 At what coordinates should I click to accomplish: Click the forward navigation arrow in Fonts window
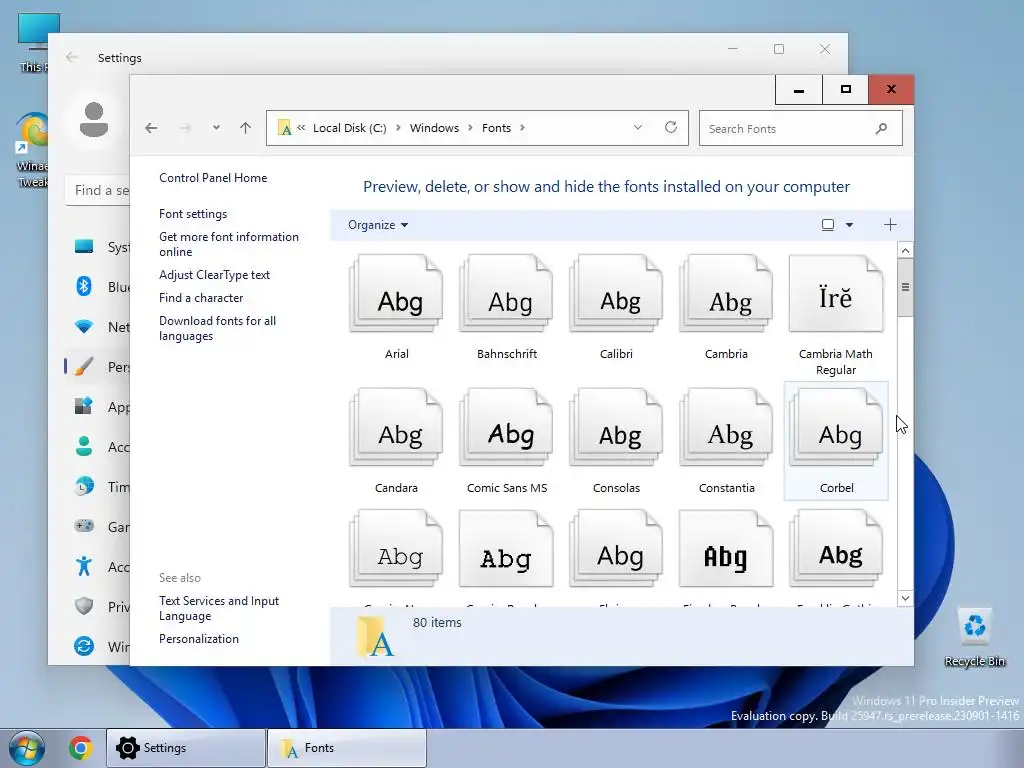(185, 128)
